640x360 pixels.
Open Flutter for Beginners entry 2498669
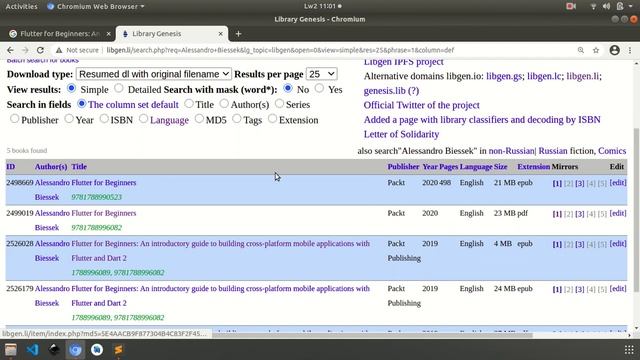coord(104,182)
